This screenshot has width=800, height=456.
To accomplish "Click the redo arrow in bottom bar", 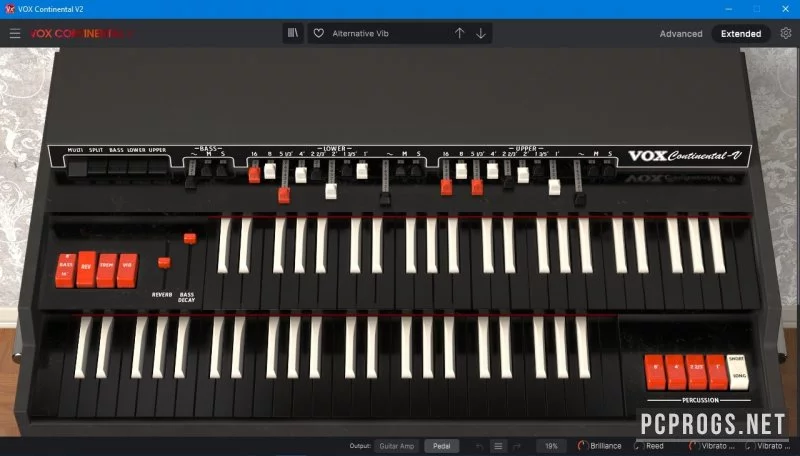I will click(517, 446).
